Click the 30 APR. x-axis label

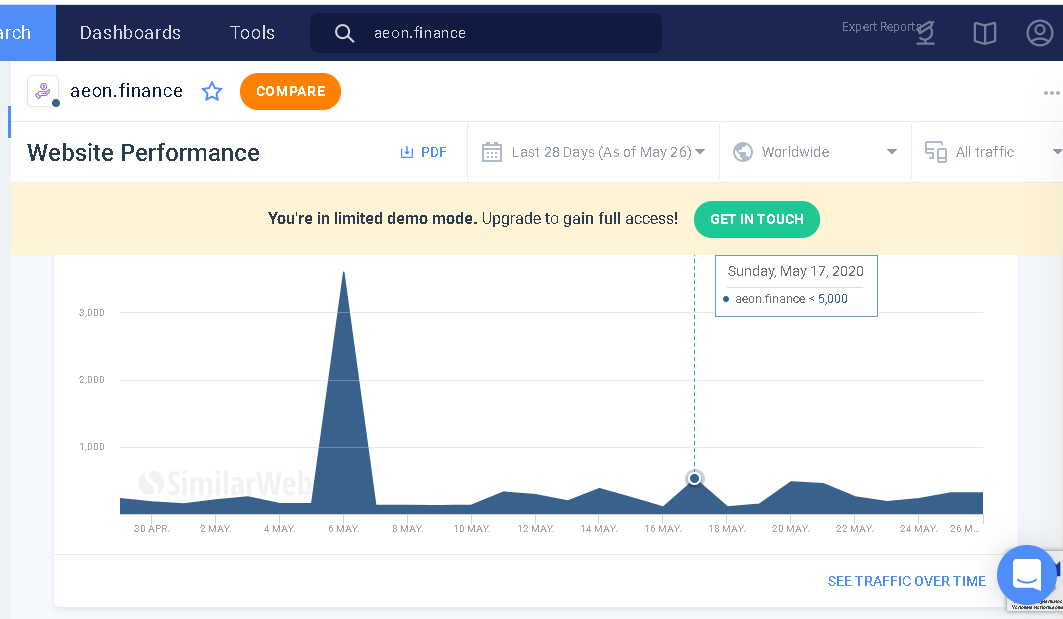coord(151,529)
